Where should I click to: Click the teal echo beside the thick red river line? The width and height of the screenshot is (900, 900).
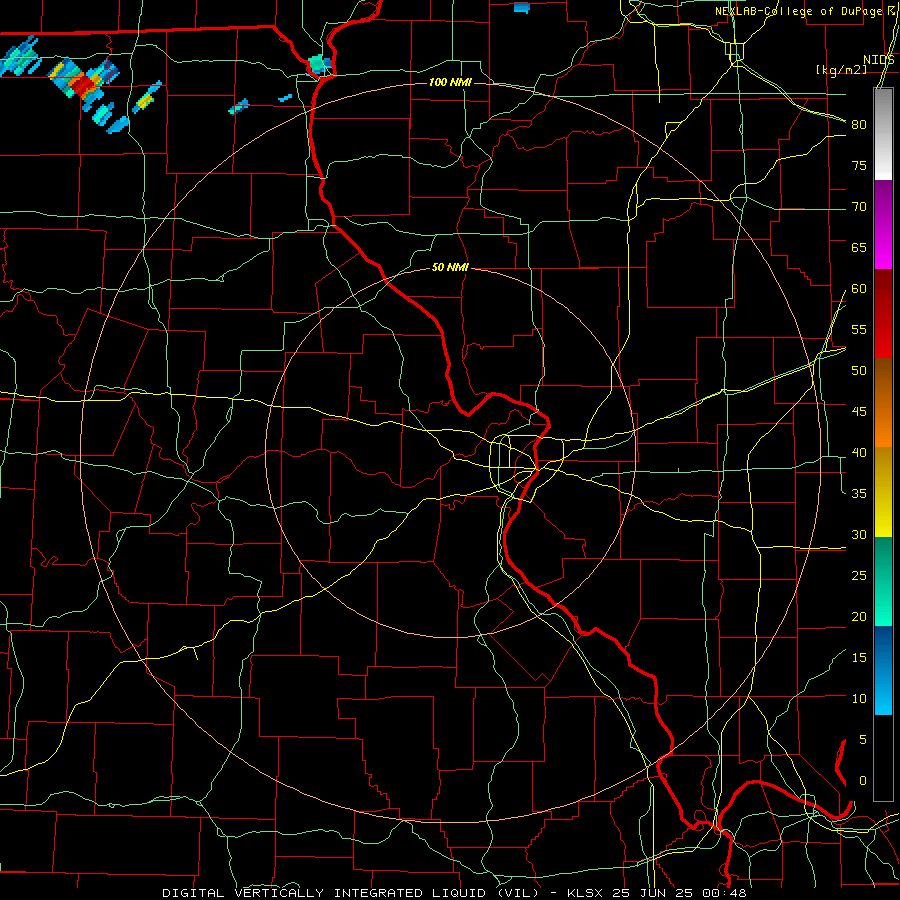317,64
